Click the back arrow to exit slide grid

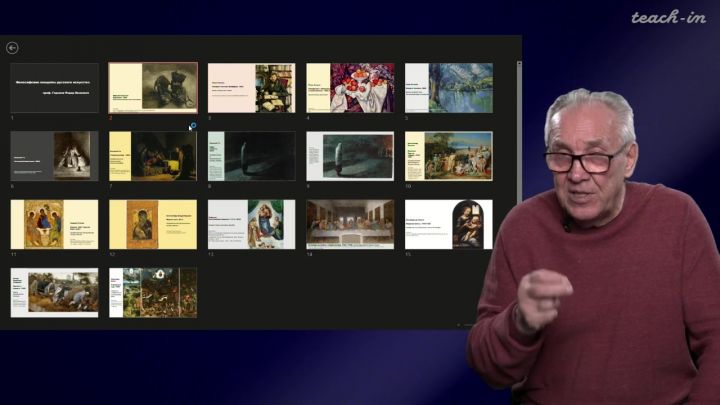click(12, 47)
